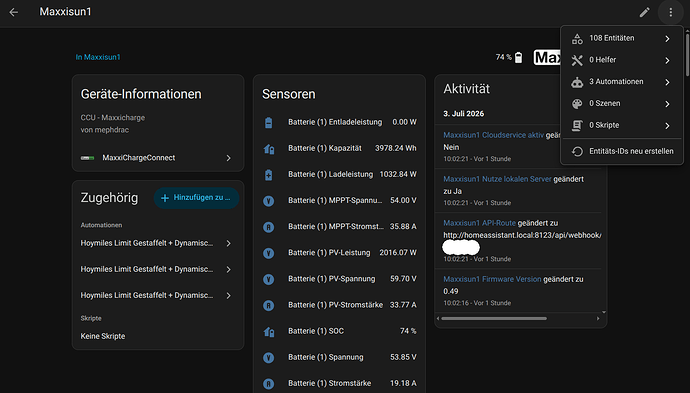Image resolution: width=690 pixels, height=393 pixels.
Task: Click the Batterie (1) PV-Stromstärke ampere icon
Action: click(268, 305)
